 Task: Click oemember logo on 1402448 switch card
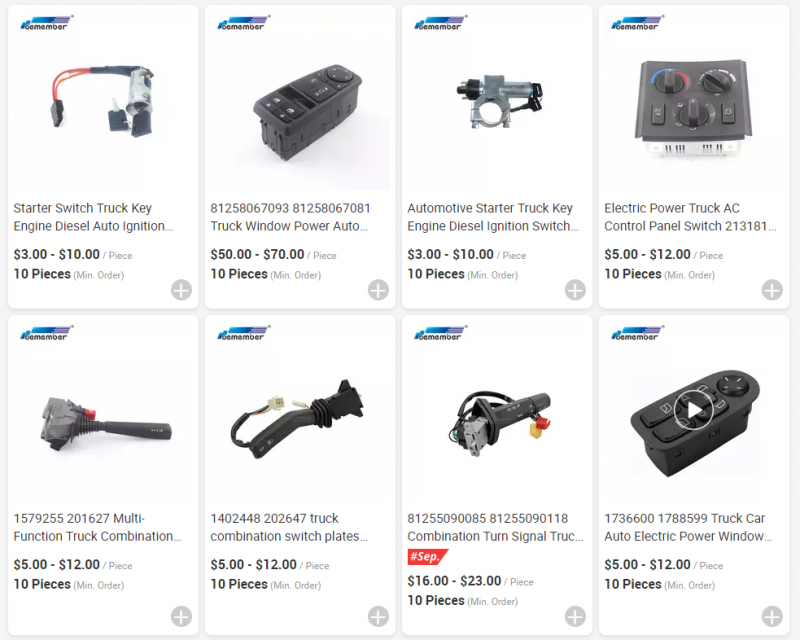tap(243, 333)
